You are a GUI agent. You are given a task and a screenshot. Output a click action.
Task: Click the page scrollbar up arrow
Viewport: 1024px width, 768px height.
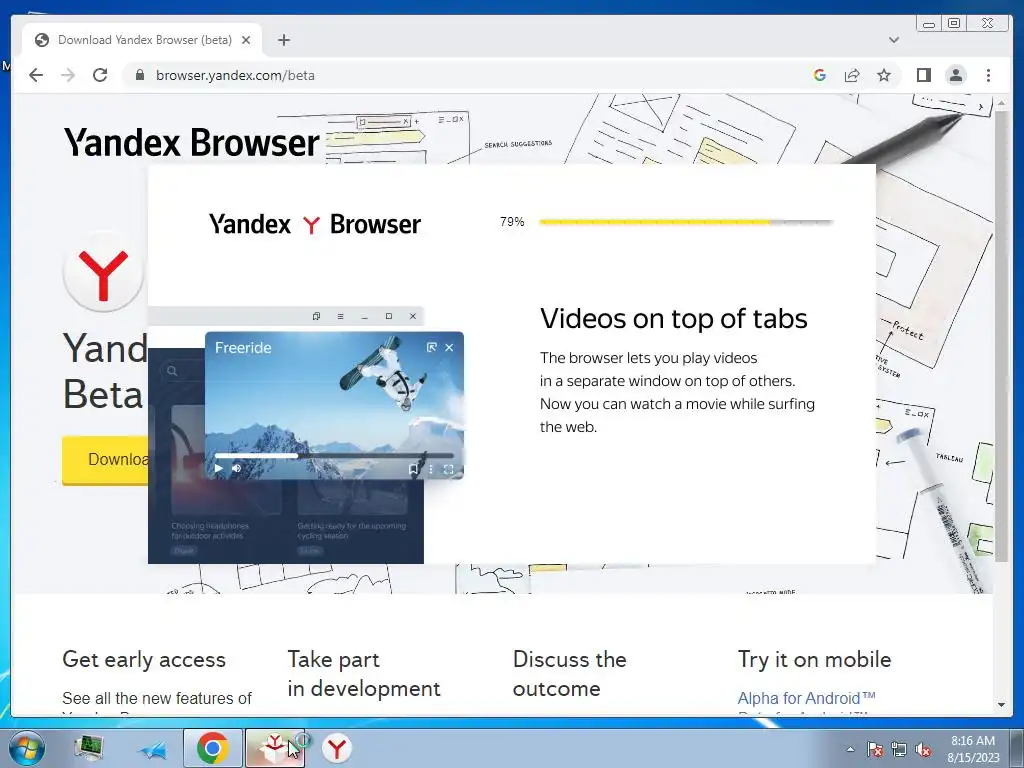pos(1001,103)
